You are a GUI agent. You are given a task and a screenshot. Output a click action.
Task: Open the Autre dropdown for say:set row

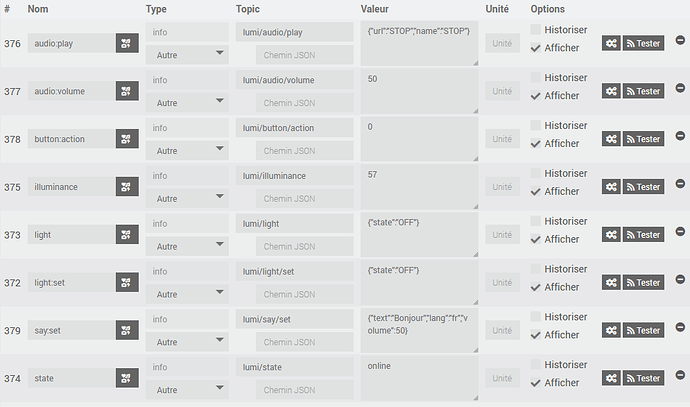click(188, 342)
